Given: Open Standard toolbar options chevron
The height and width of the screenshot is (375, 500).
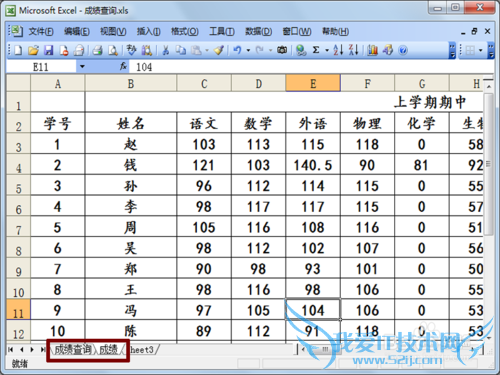Looking at the screenshot, I should point(452,50).
